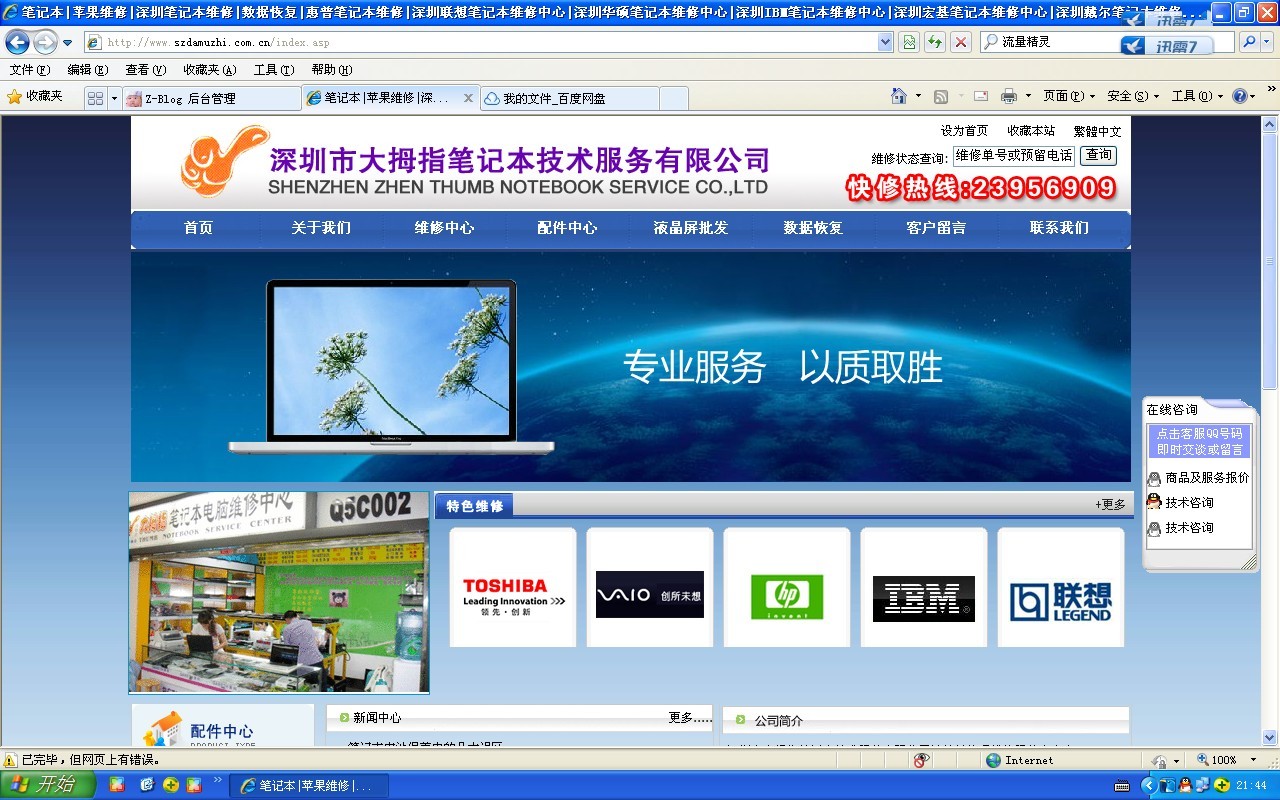Click the 维修单号或预留电话 input field
The height and width of the screenshot is (800, 1280).
point(1013,156)
